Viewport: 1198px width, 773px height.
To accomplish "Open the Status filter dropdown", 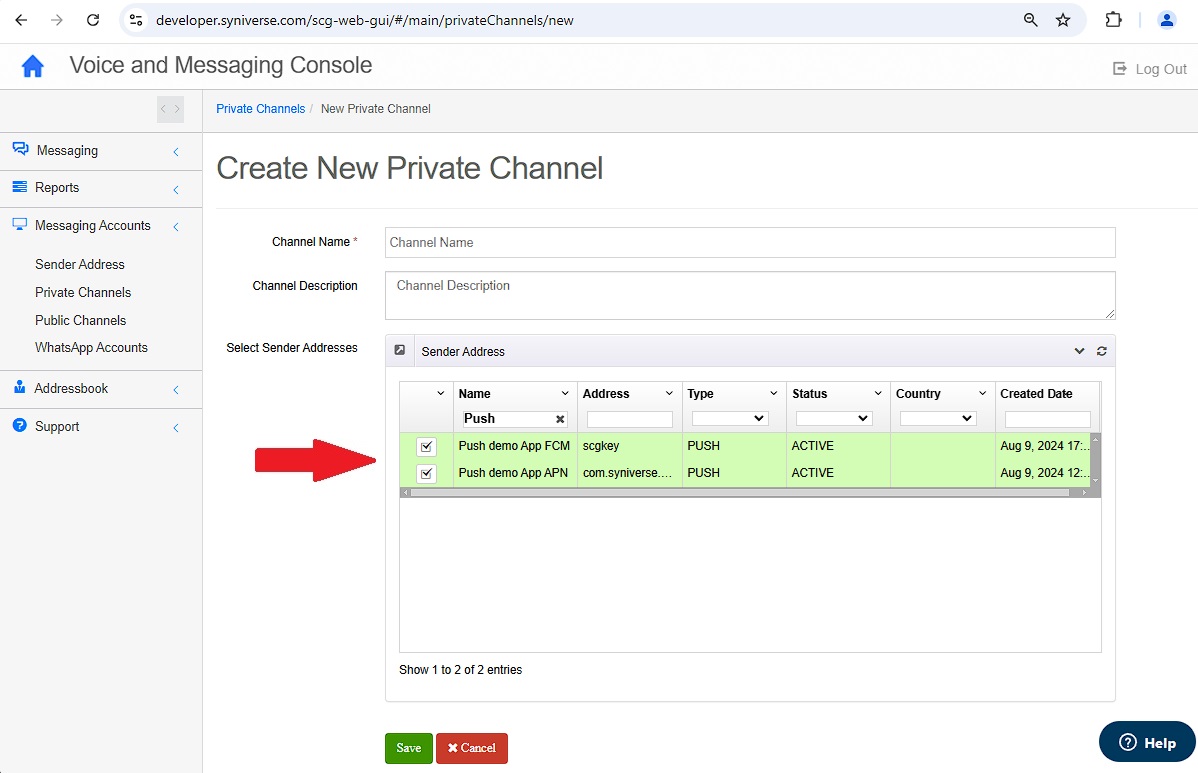I will click(x=834, y=419).
